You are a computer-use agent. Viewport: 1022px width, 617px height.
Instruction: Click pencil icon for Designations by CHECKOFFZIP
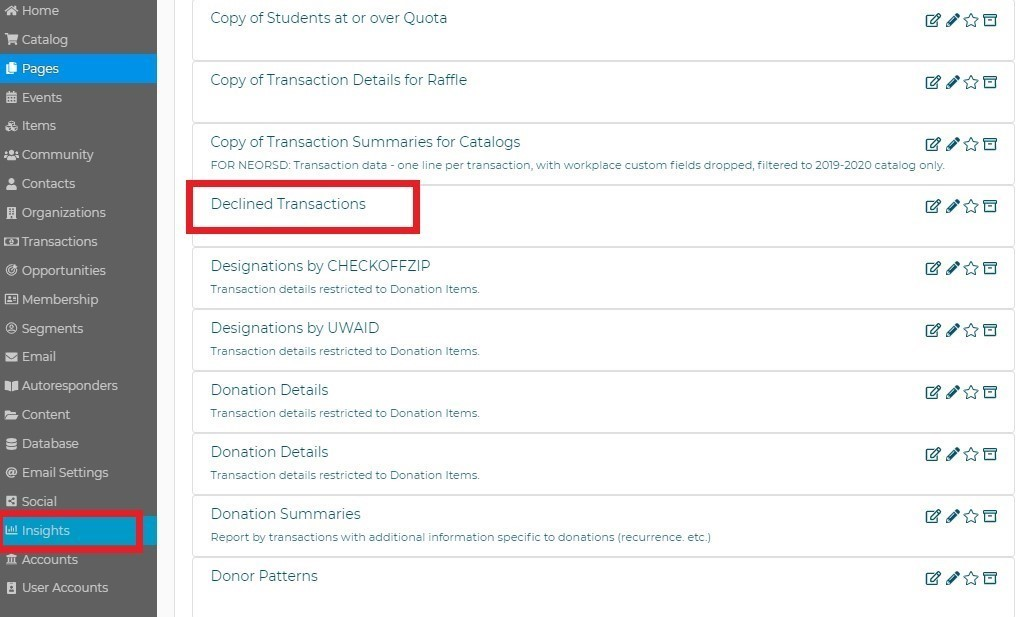pyautogui.click(x=952, y=268)
